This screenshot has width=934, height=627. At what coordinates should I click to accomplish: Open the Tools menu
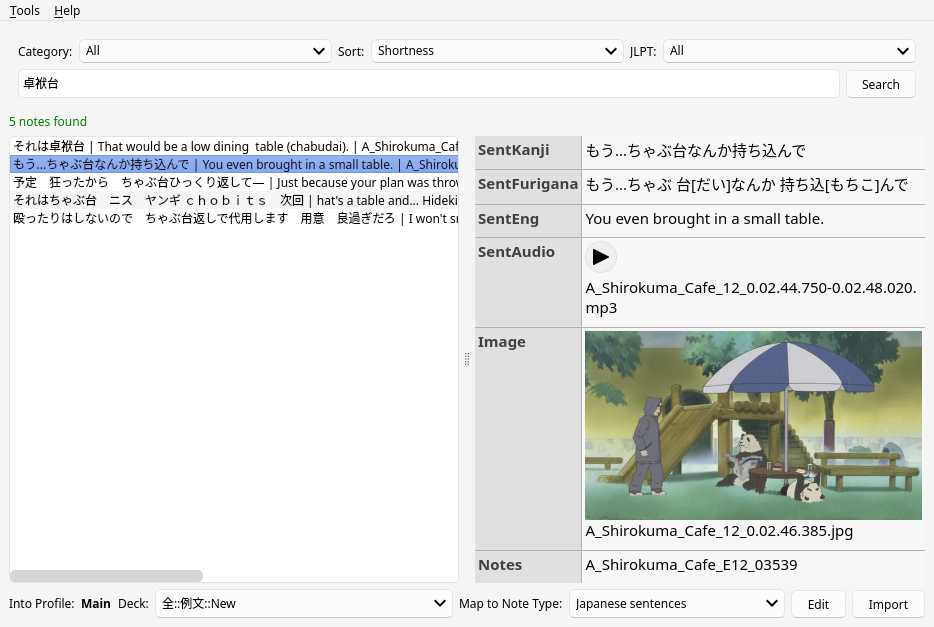[x=24, y=11]
